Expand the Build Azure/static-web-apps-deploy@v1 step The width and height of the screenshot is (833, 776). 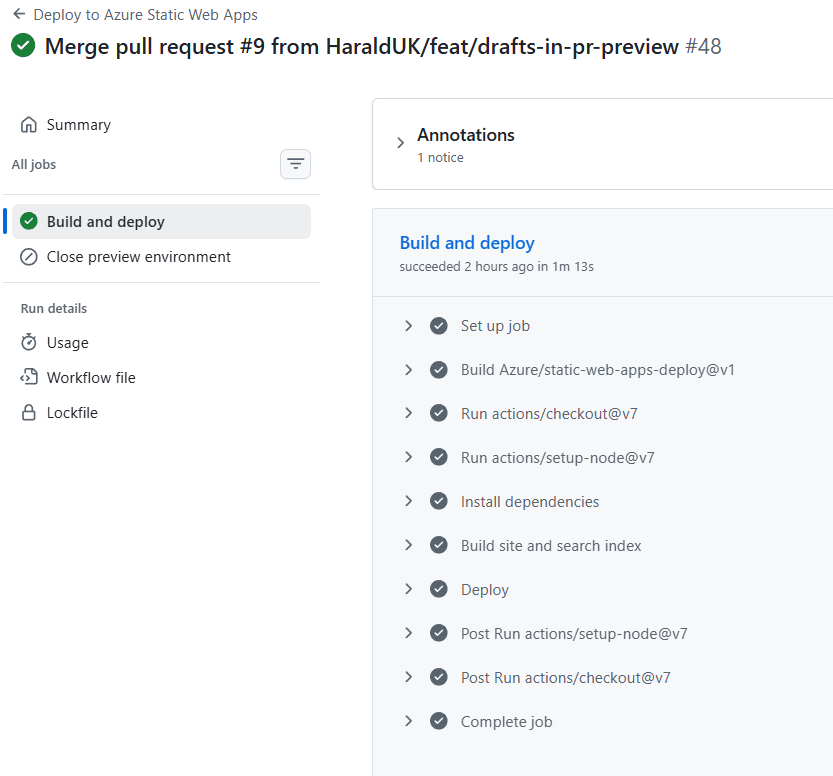pos(408,370)
